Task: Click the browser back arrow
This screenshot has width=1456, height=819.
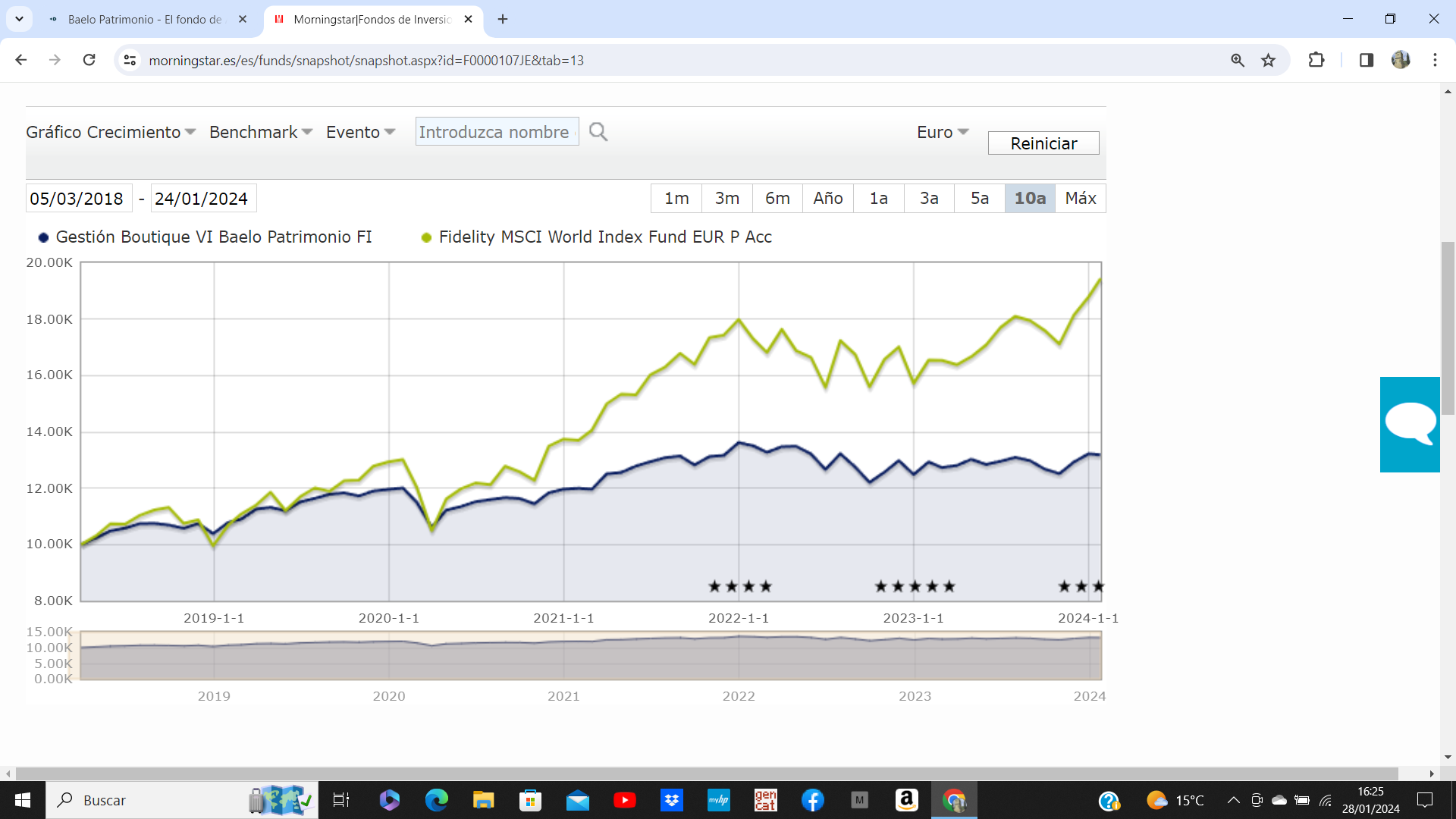Action: pos(21,60)
